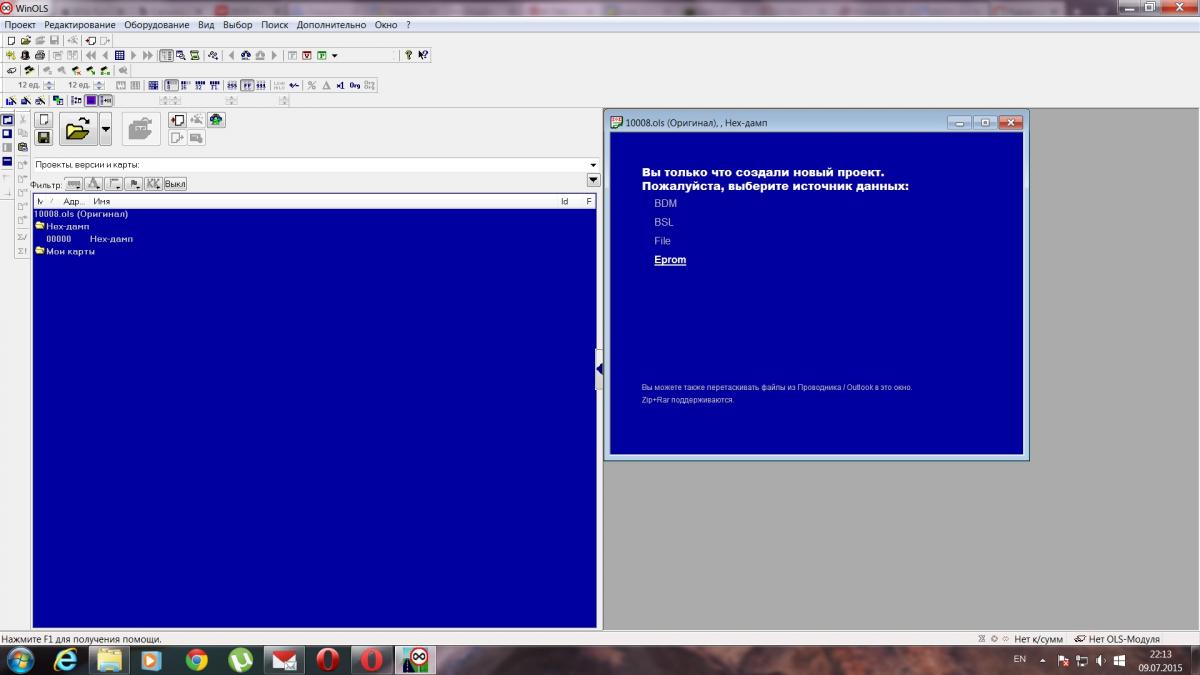Click the percent display toolbar icon
This screenshot has height=675, width=1200.
pos(312,85)
